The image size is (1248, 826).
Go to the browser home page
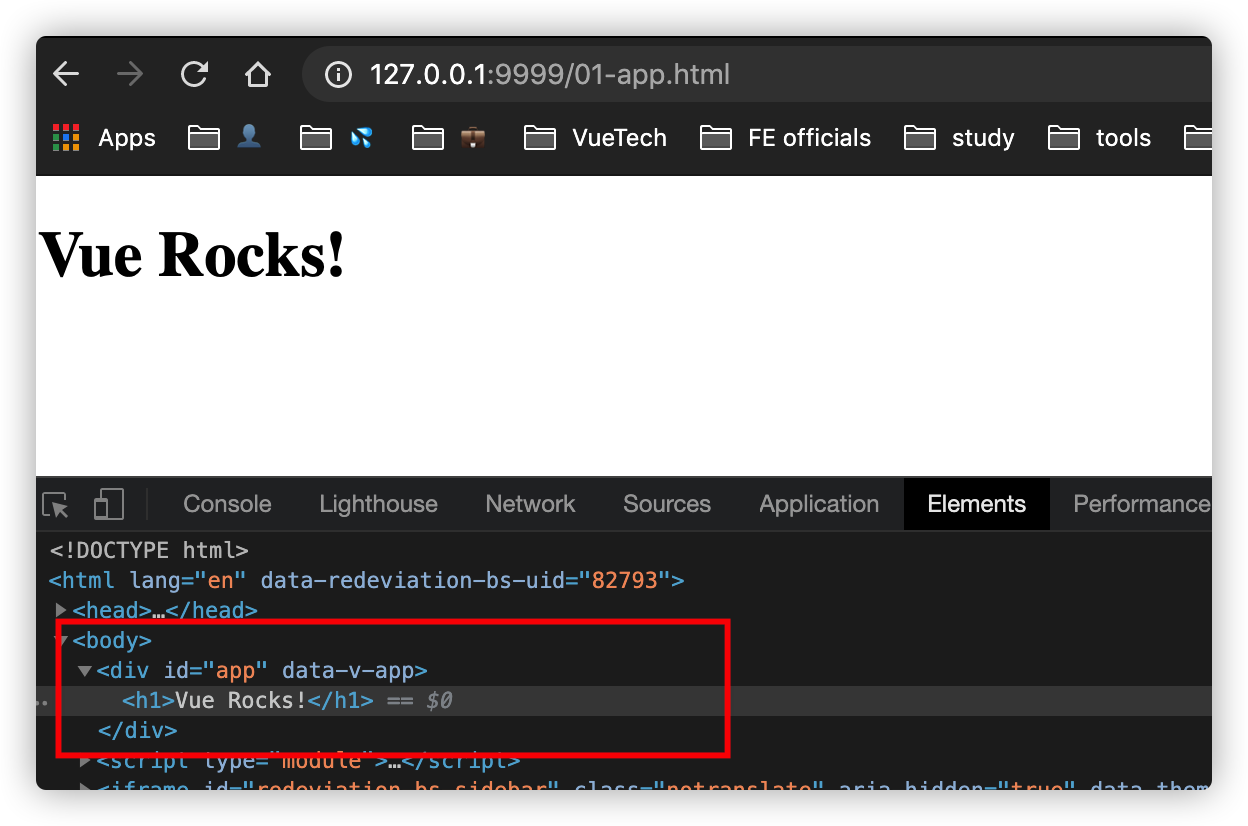(x=258, y=74)
